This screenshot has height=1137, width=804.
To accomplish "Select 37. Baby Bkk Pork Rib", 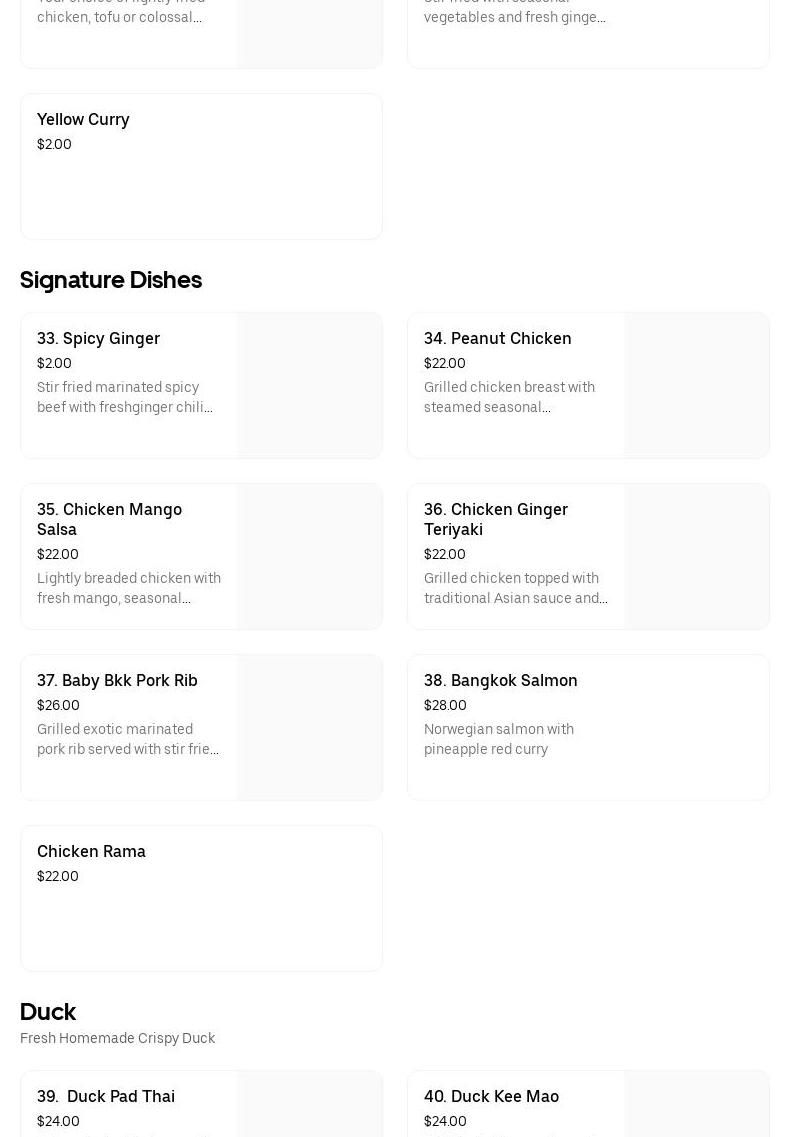I will tap(117, 680).
